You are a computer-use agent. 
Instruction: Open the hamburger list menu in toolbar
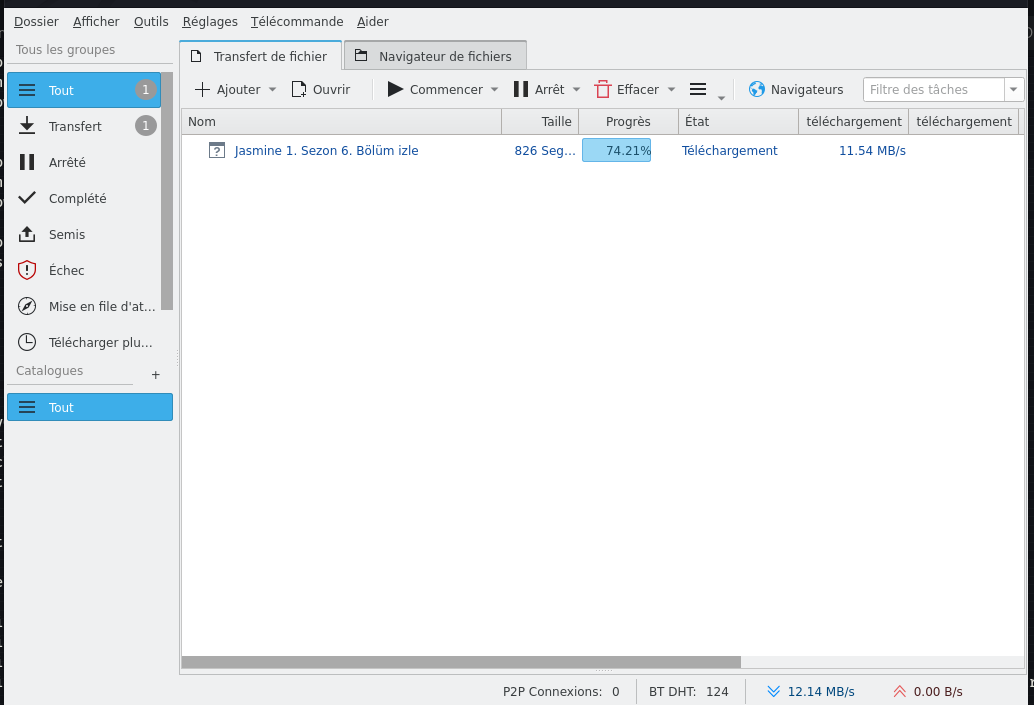pos(698,89)
